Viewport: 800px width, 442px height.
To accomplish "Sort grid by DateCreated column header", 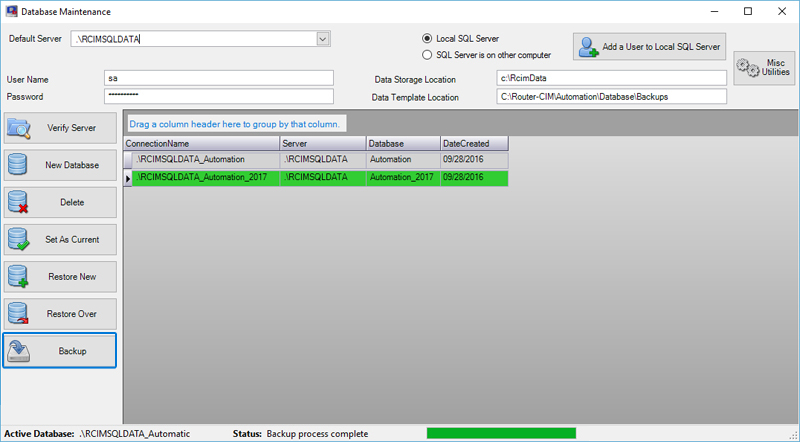I will (474, 144).
